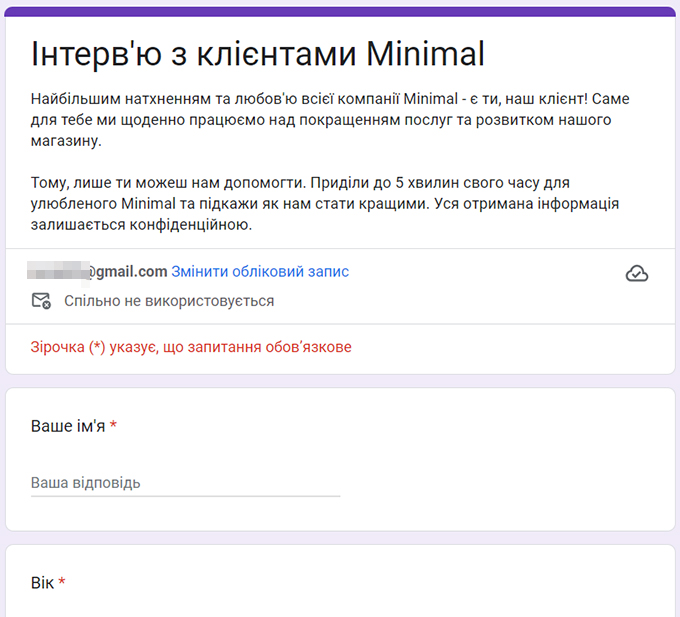Image resolution: width=680 pixels, height=617 pixels.
Task: Click the form title Інтерв'ю з клієнтами Minimal
Action: tap(258, 54)
